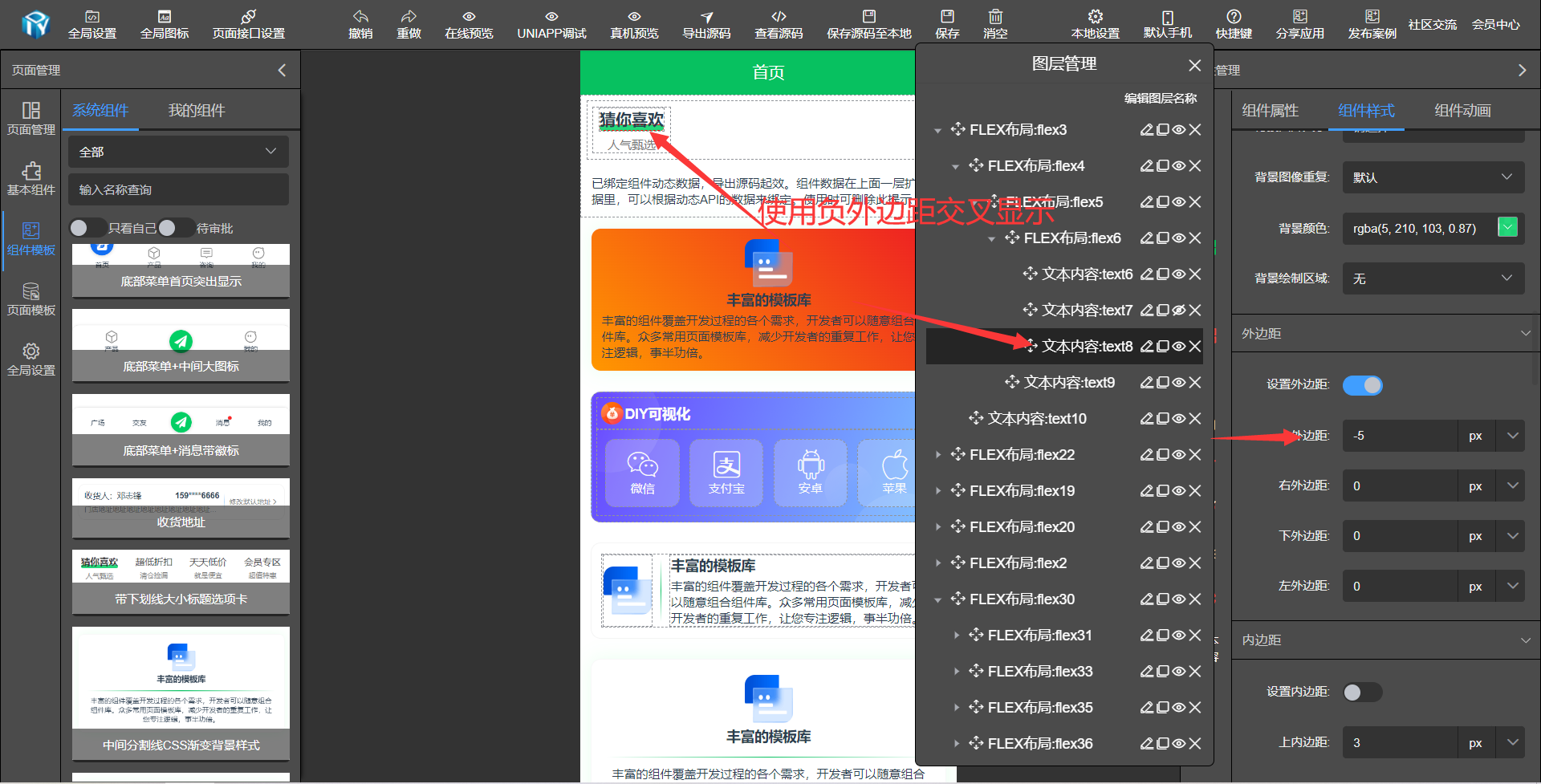Image resolution: width=1541 pixels, height=784 pixels.
Task: Expand the flex31 tree node
Action: tap(956, 635)
